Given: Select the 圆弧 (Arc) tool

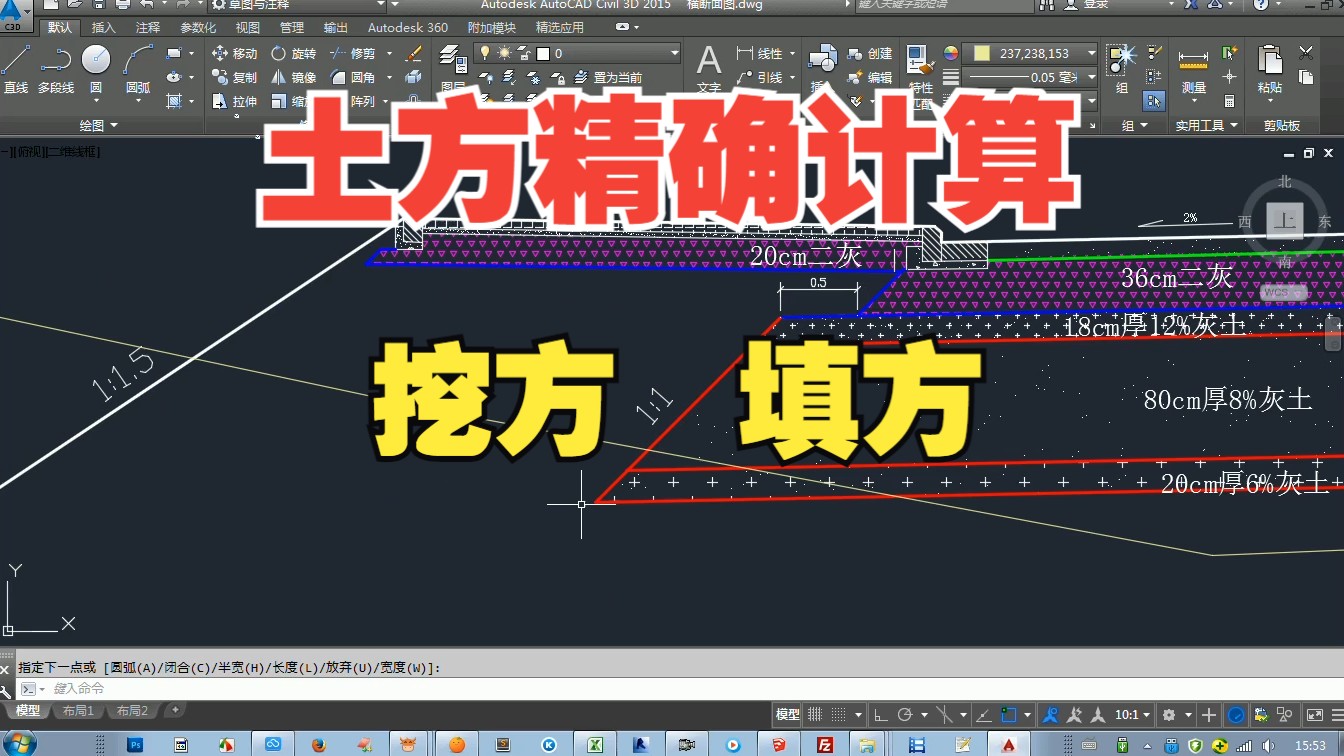Looking at the screenshot, I should pos(138,69).
